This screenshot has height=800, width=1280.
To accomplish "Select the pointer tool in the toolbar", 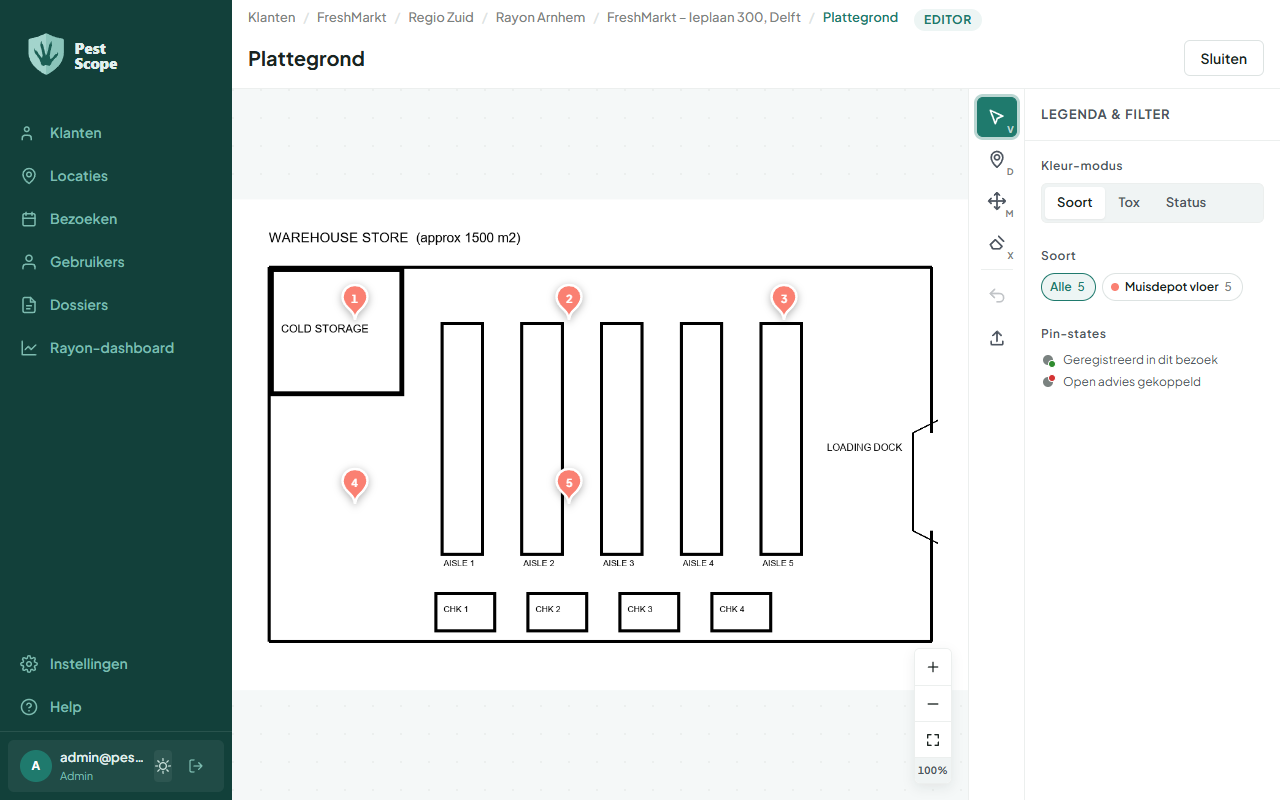I will 997,117.
